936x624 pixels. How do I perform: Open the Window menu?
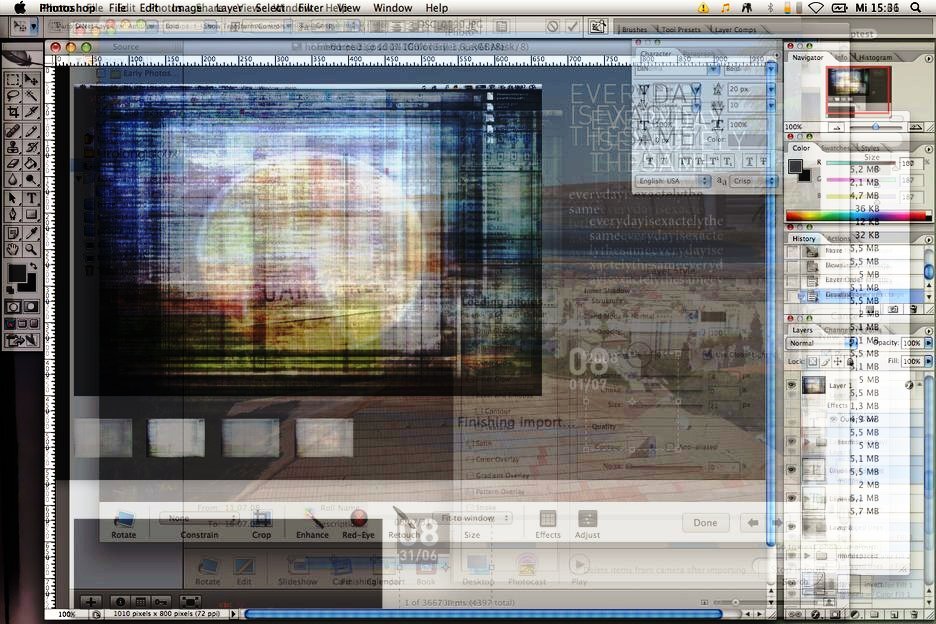point(393,8)
